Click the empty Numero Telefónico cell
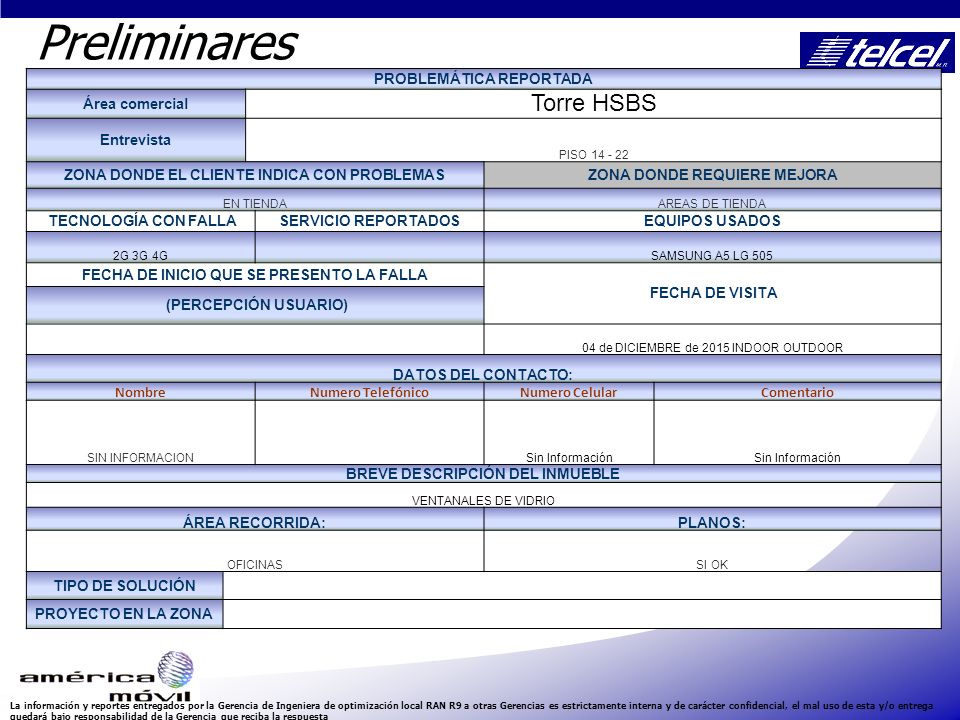Screen dimensions: 960x720 pyautogui.click(x=369, y=432)
